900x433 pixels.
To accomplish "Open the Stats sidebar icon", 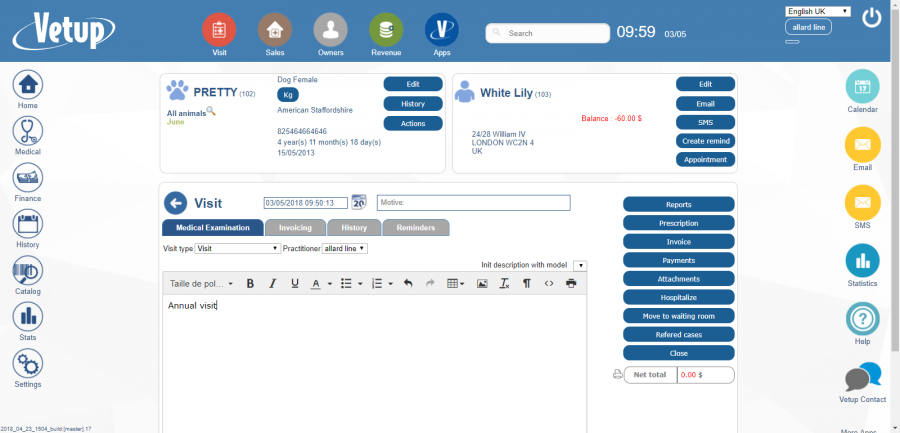I will coord(28,316).
